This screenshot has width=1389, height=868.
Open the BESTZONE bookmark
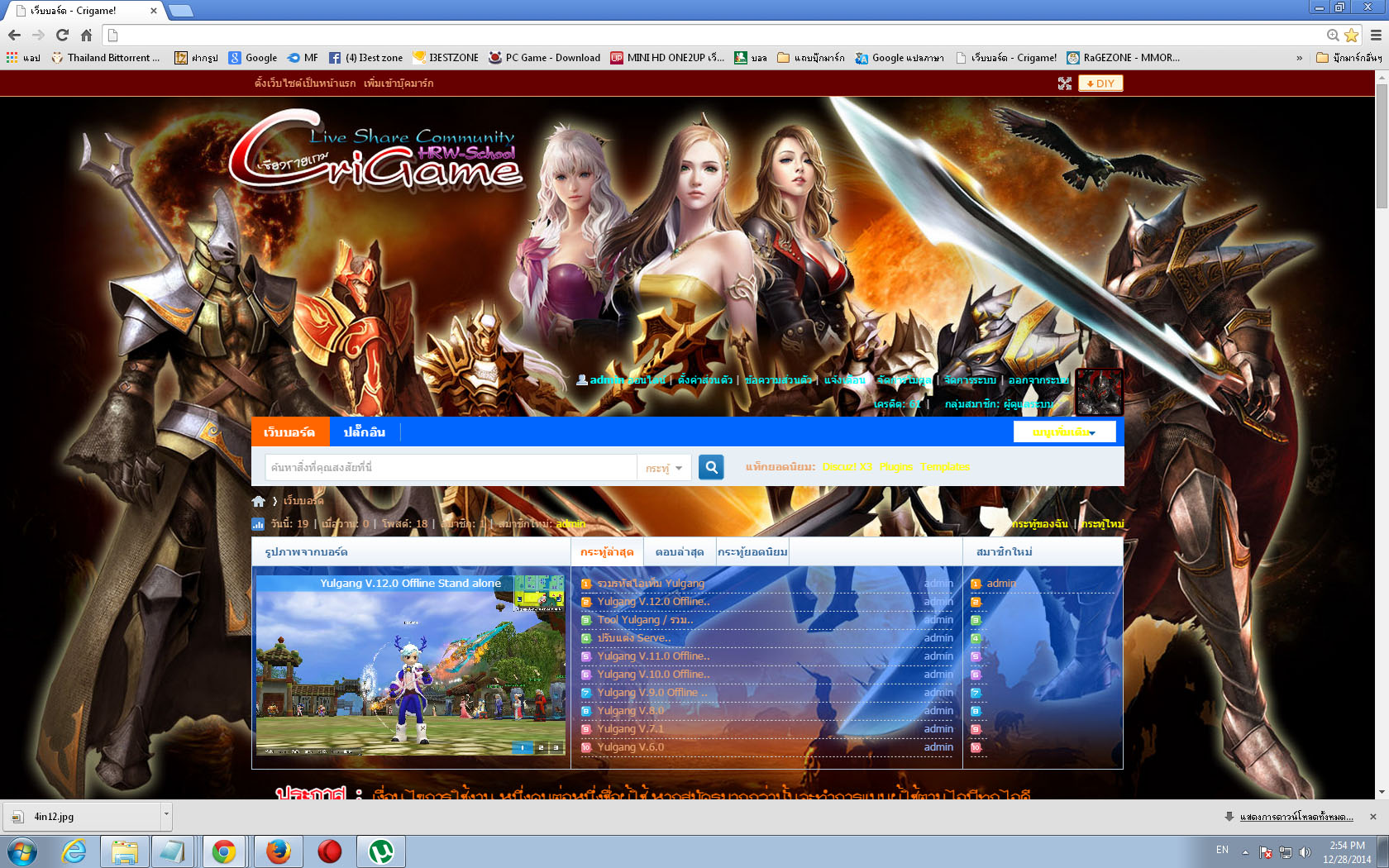pos(445,58)
